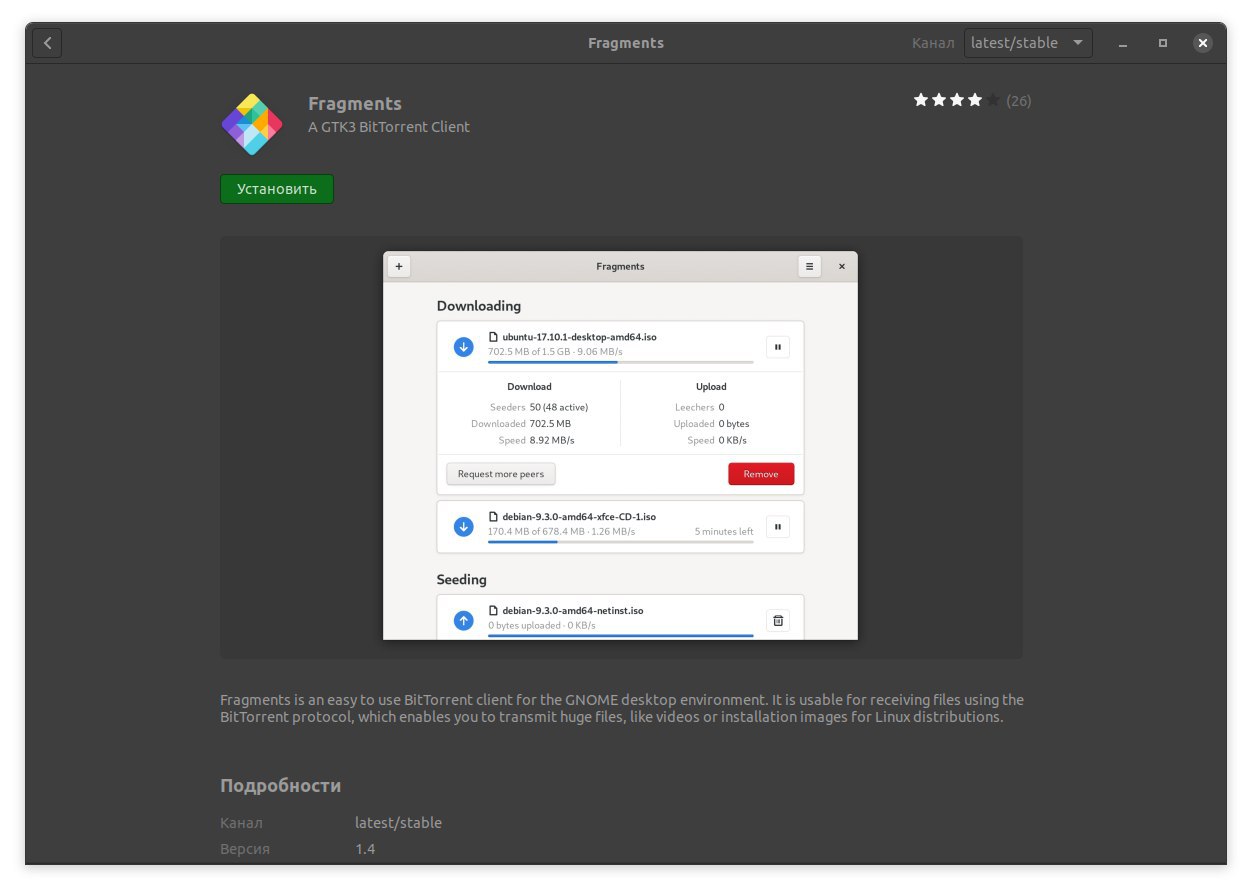
Task: Click the Fragments colorful app icon
Action: [x=251, y=124]
